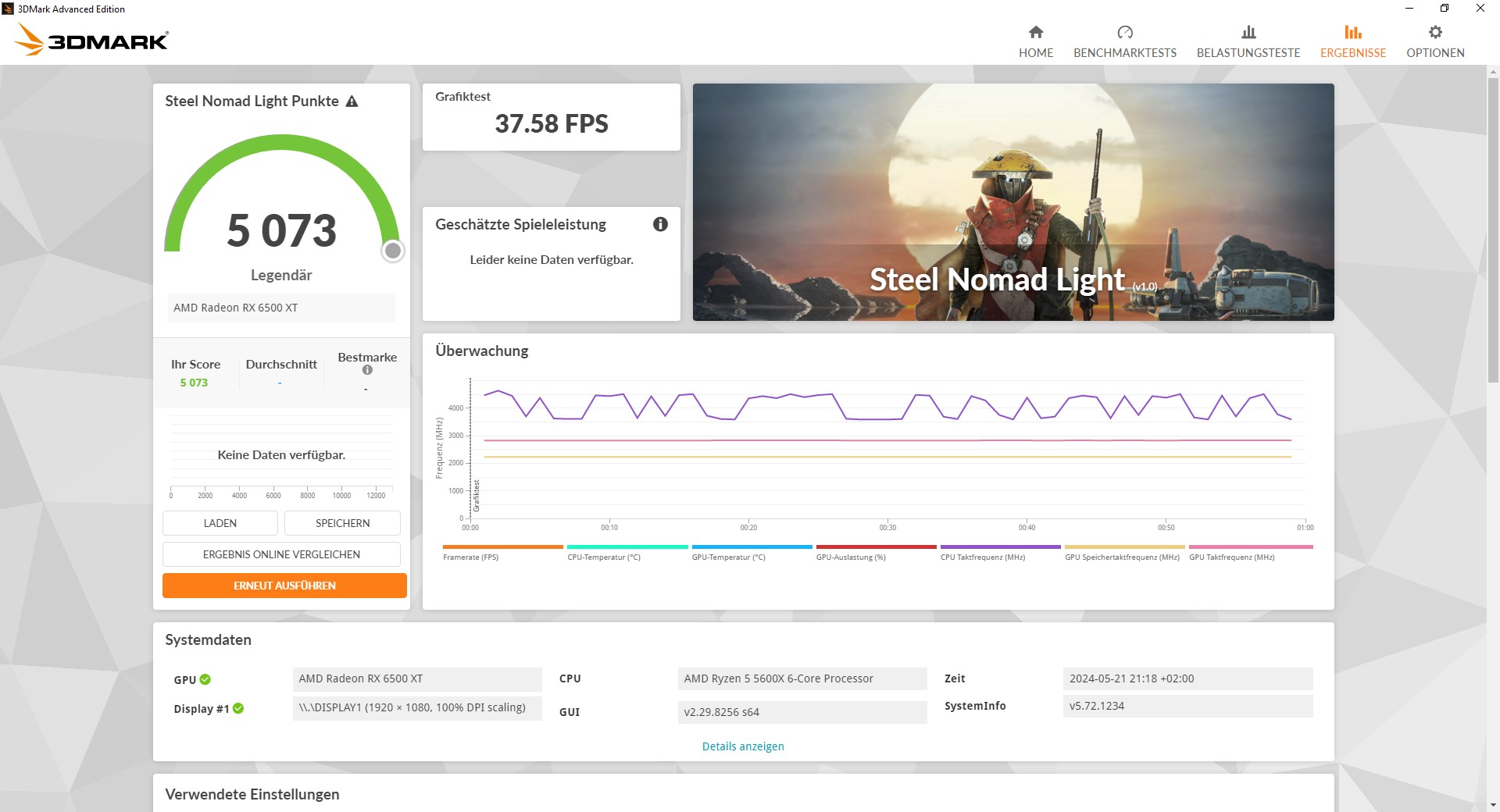Viewport: 1500px width, 812px height.
Task: Click the Zeit field showing 2024-05-21
Action: tap(1187, 678)
